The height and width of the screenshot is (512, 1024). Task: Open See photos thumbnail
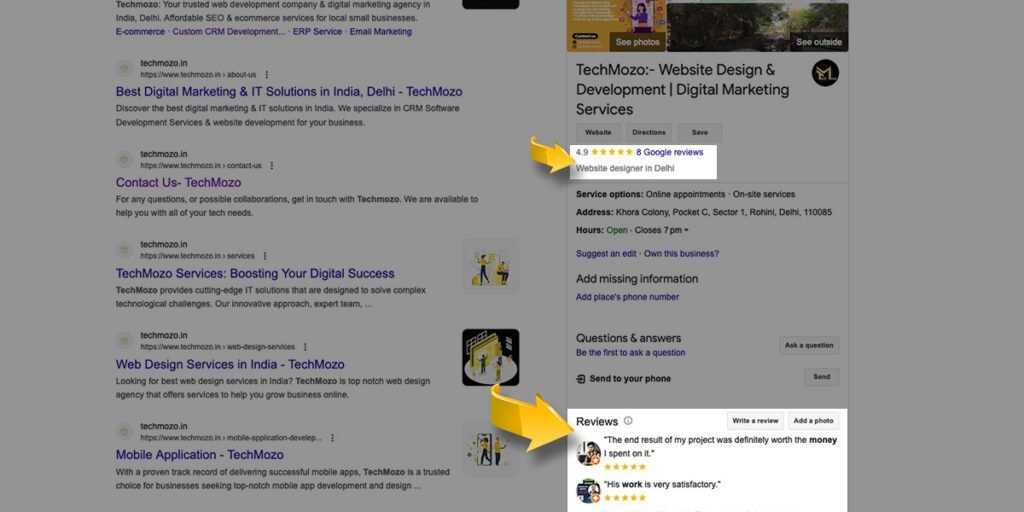click(616, 25)
